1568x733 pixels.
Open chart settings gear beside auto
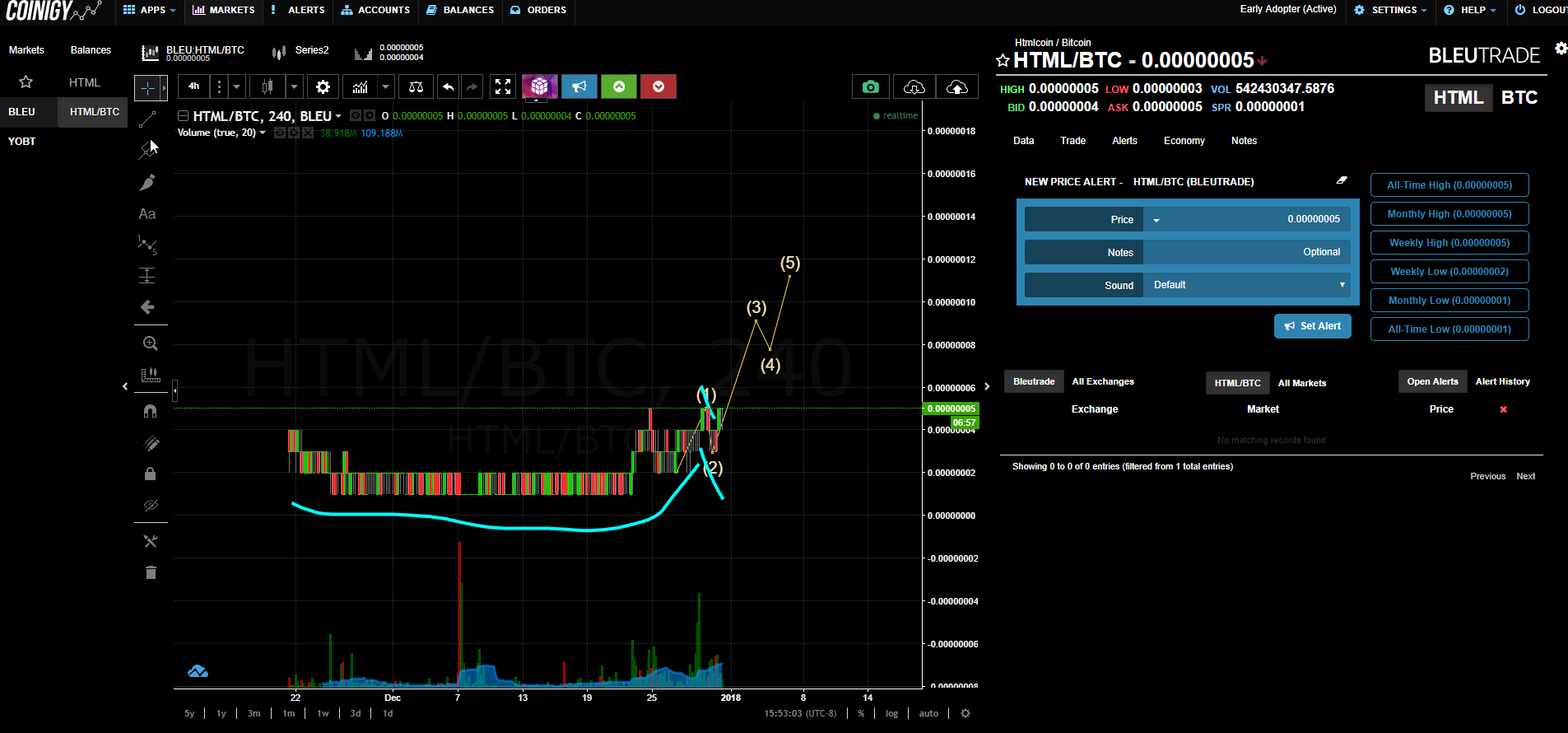pyautogui.click(x=965, y=713)
